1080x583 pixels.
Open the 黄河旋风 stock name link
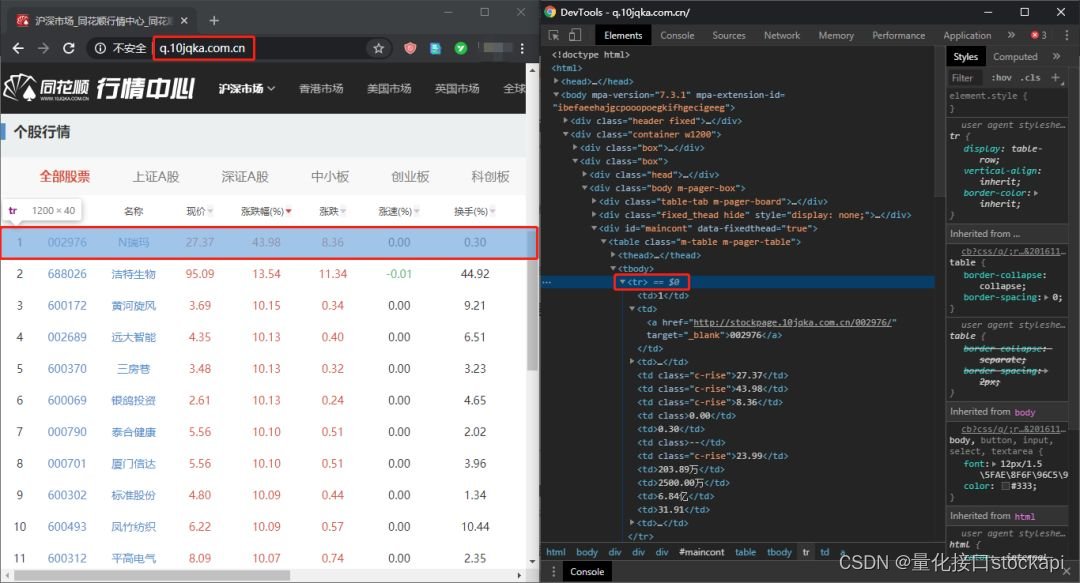point(134,305)
